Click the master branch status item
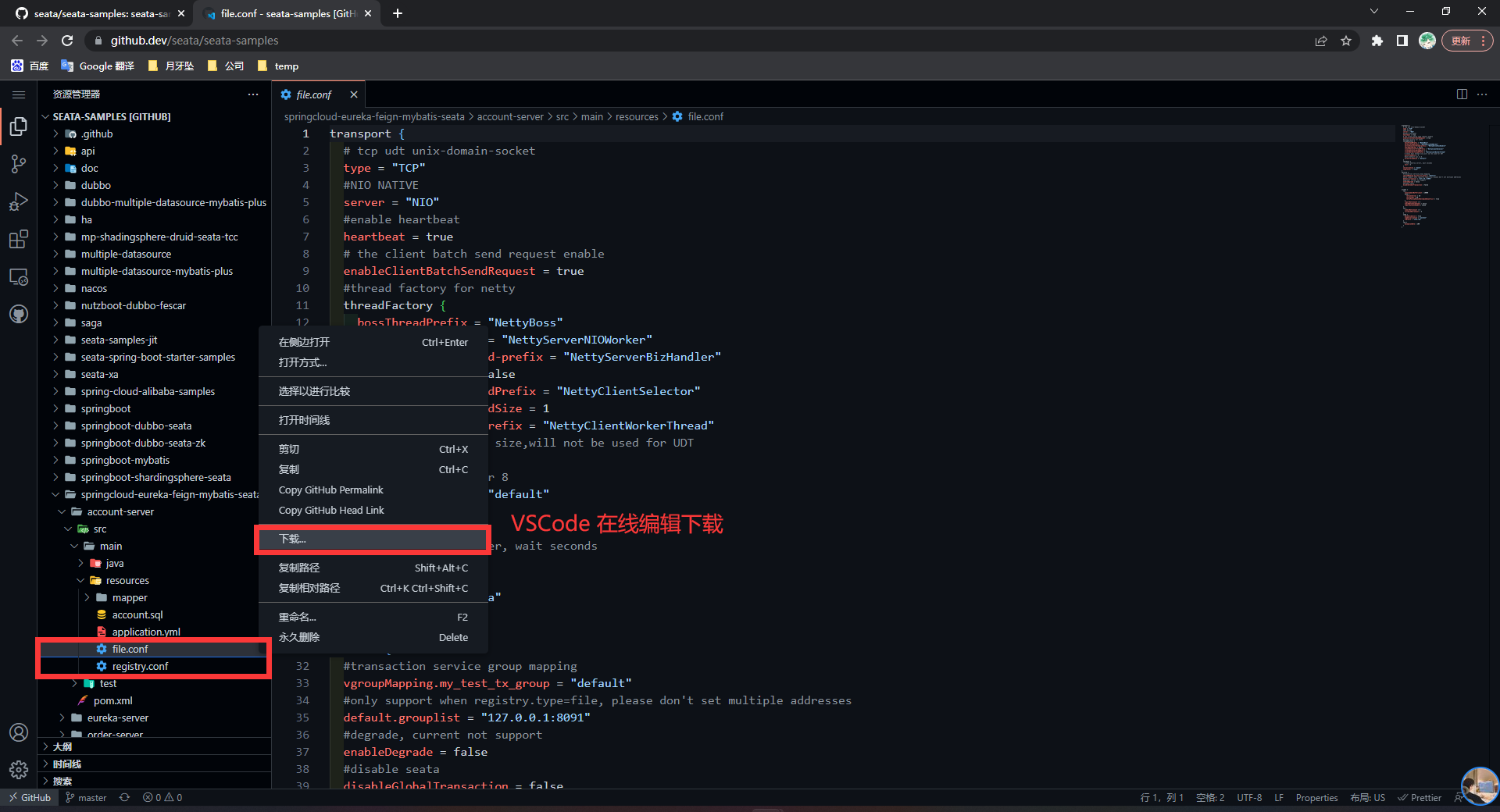The height and width of the screenshot is (812, 1500). tap(86, 797)
